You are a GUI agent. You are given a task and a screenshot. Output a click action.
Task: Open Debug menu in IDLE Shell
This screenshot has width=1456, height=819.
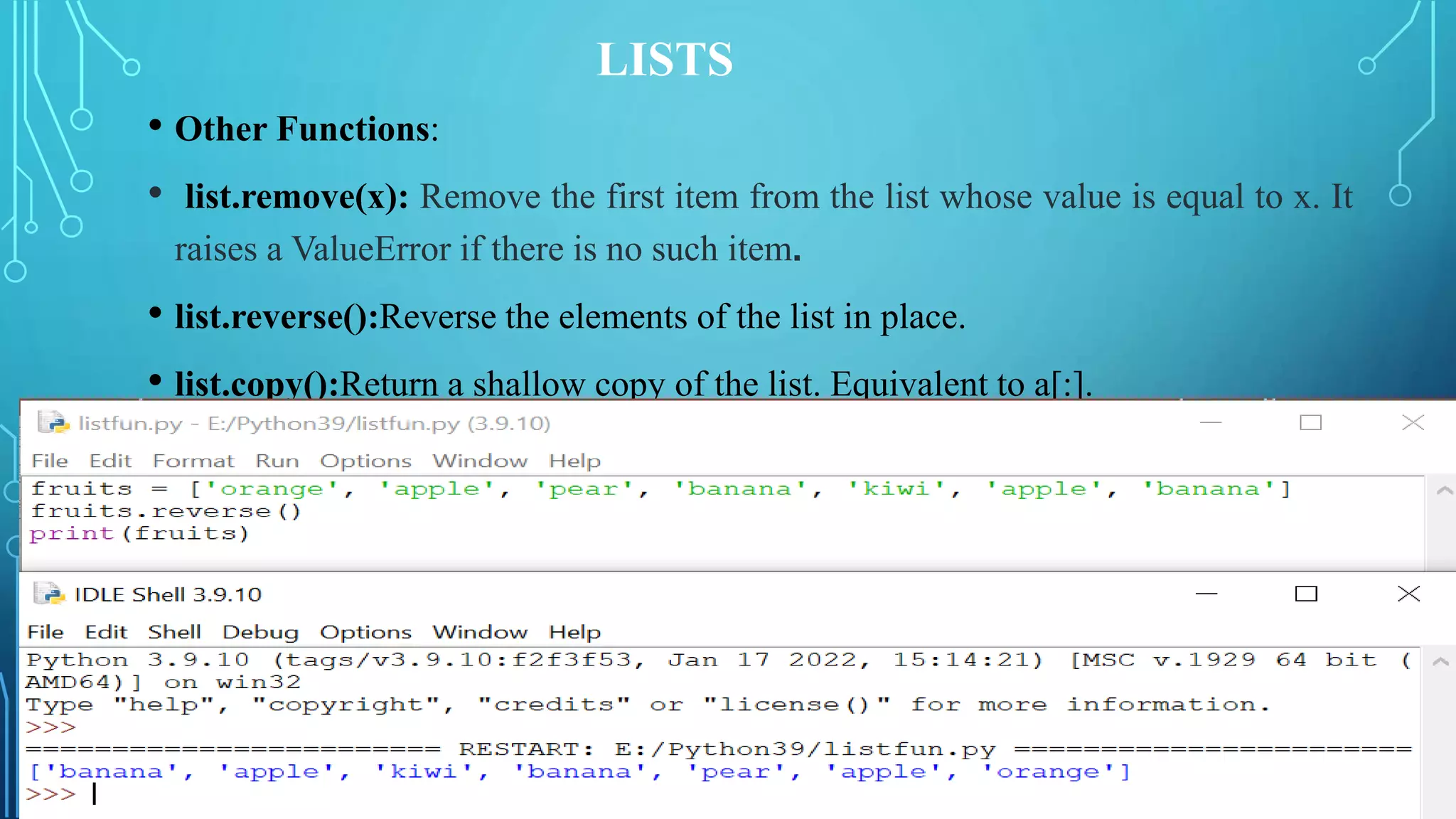click(x=260, y=632)
